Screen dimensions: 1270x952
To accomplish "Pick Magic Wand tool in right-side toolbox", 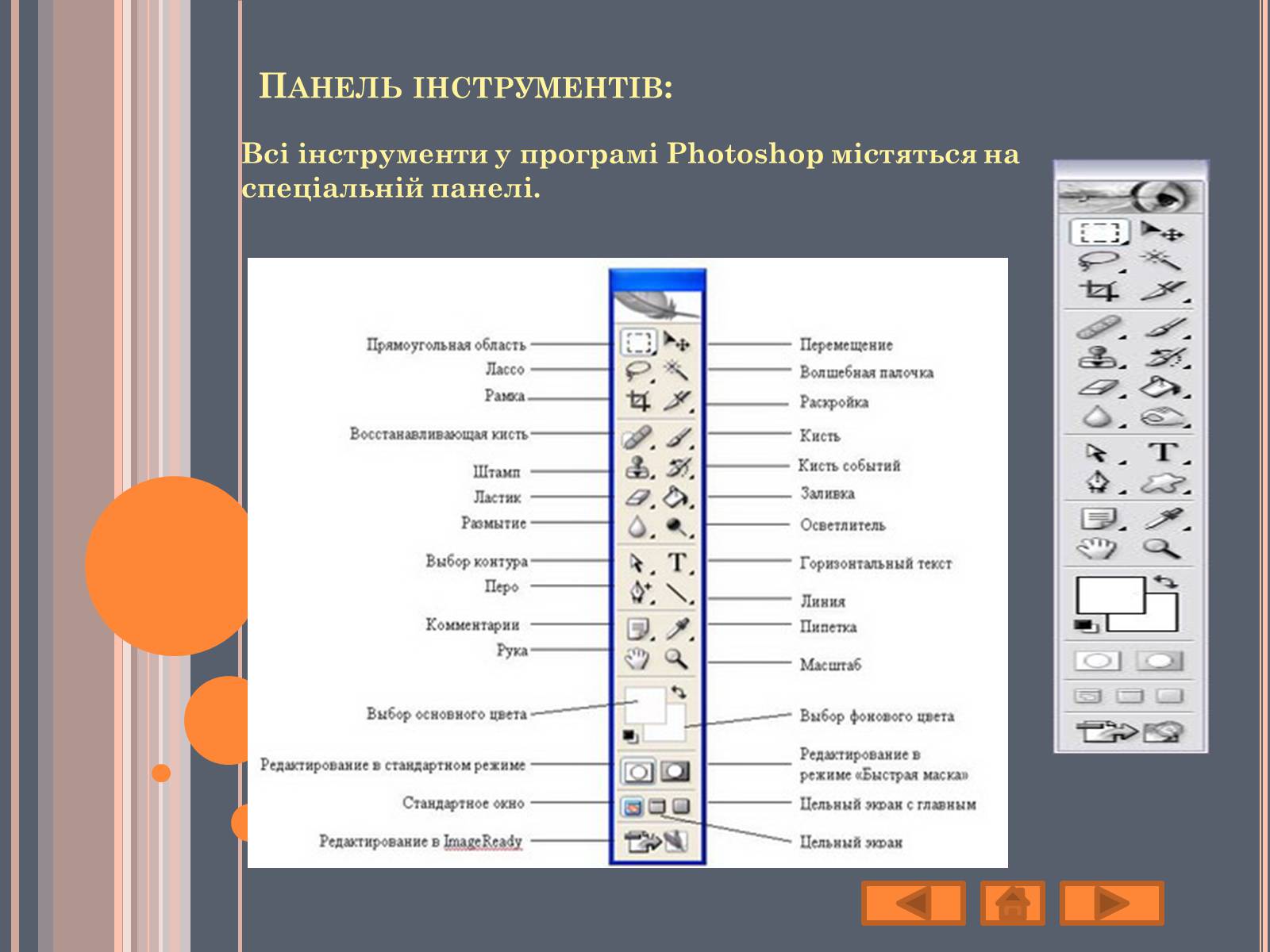I will (x=1162, y=260).
